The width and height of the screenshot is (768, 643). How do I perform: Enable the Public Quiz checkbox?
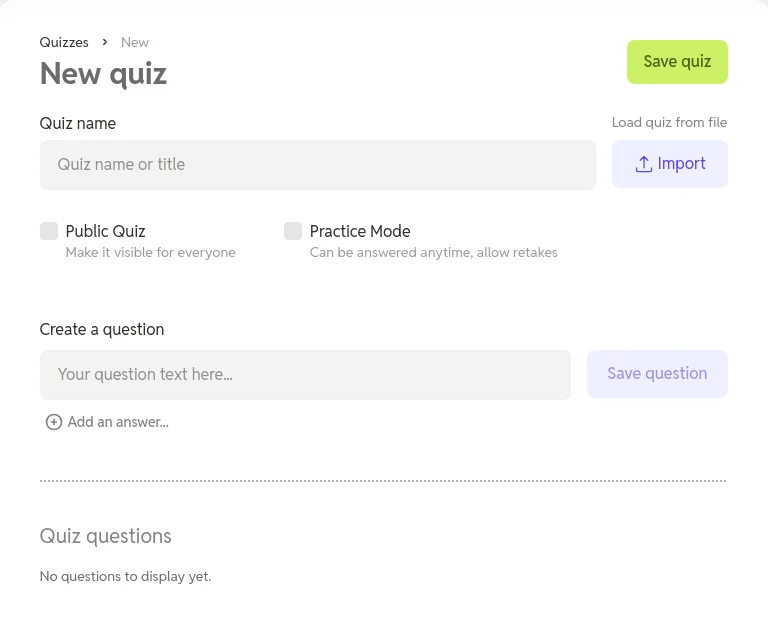49,231
